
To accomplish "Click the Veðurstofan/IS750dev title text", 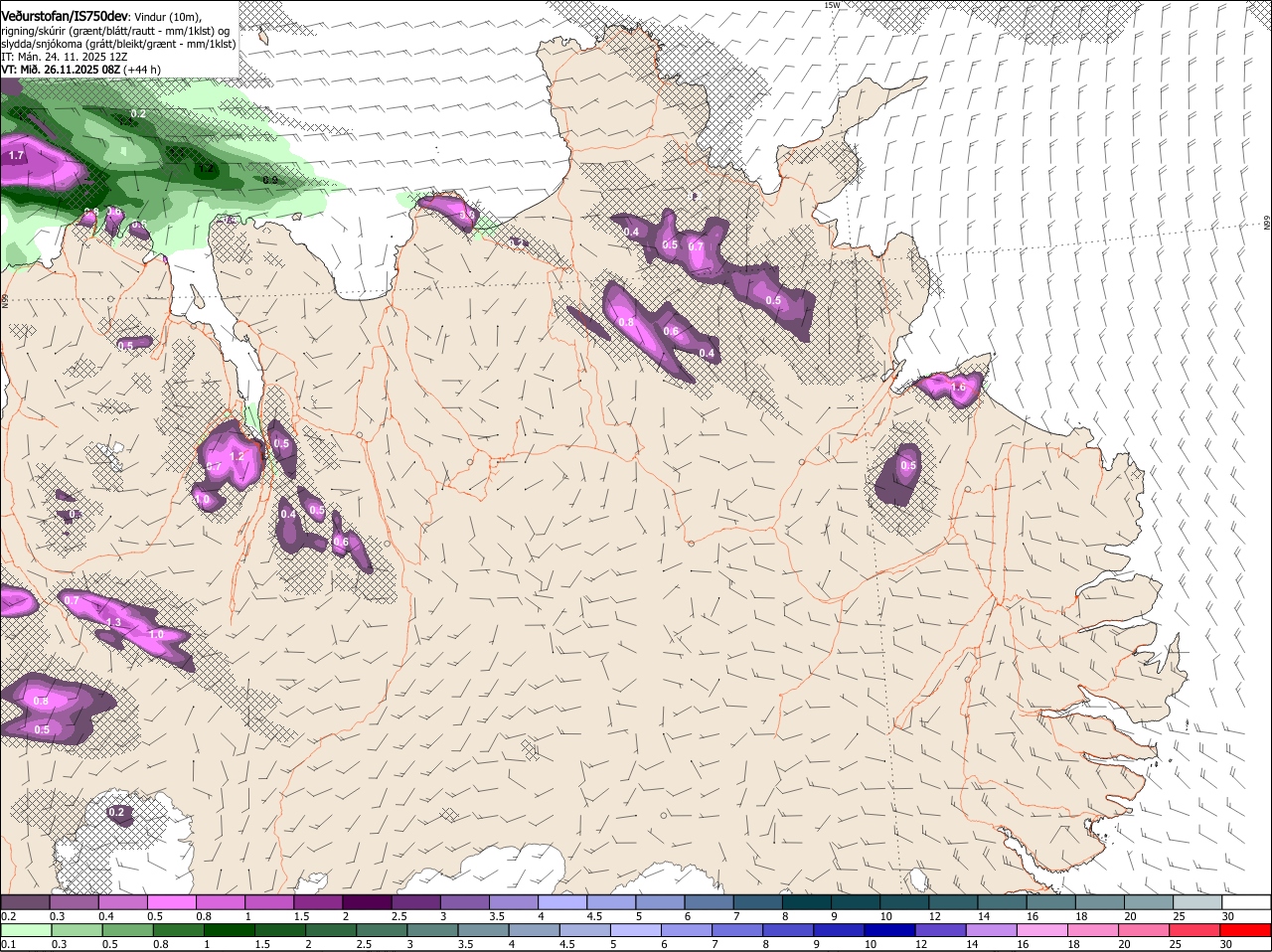I will click(65, 16).
